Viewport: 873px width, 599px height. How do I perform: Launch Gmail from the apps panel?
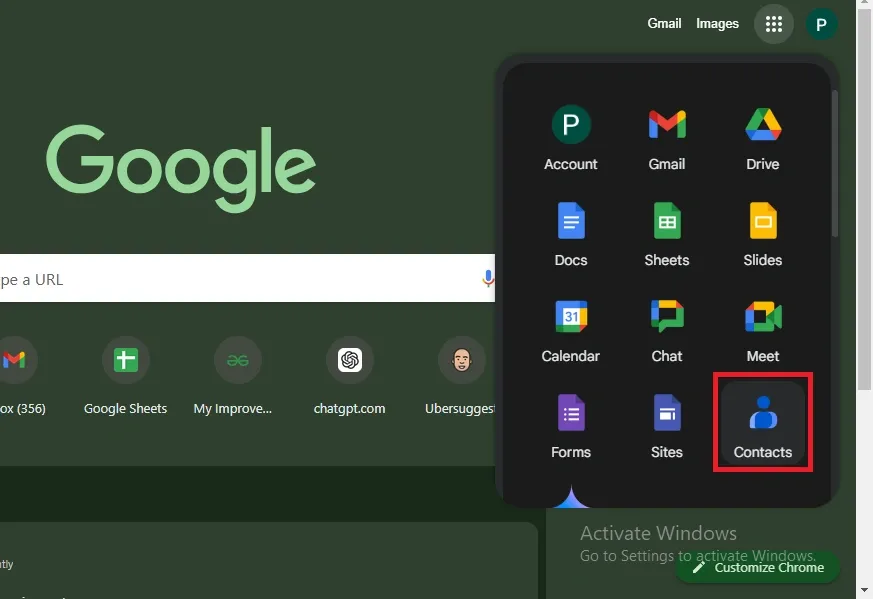coord(666,139)
